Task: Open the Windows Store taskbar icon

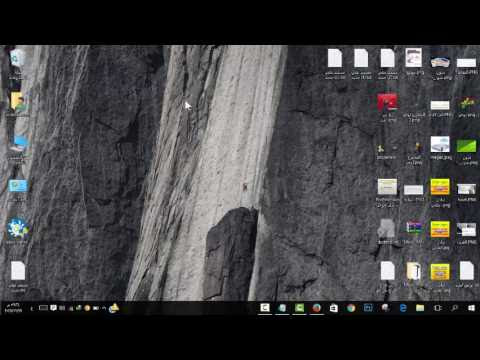Action: [x=334, y=308]
